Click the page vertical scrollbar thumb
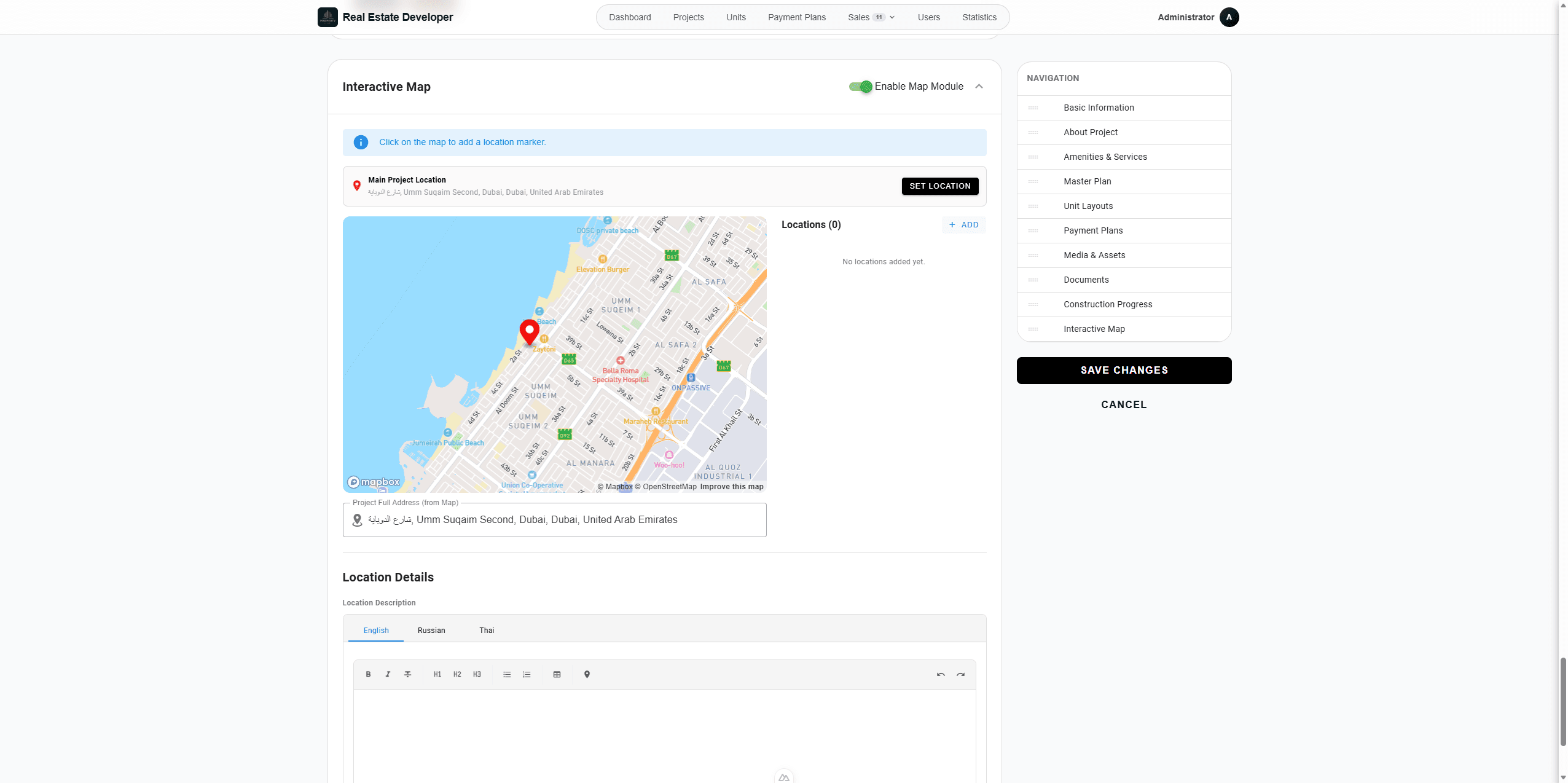The width and height of the screenshot is (1568, 783). click(1563, 701)
